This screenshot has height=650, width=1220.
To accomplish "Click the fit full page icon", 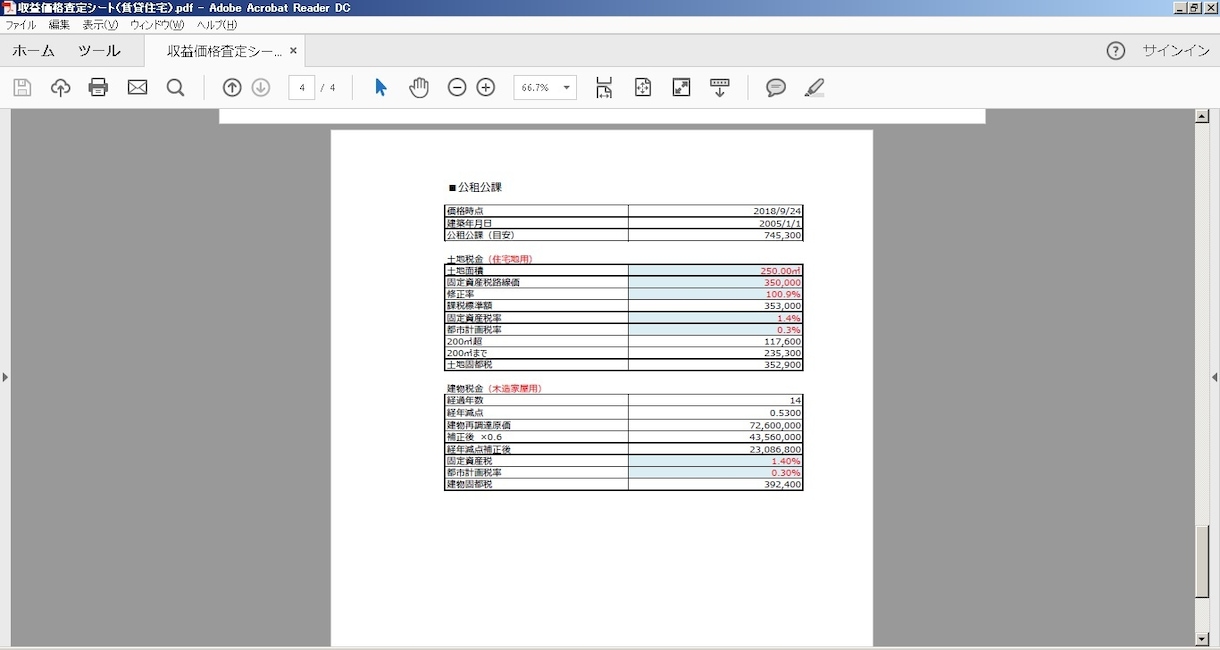I will pyautogui.click(x=643, y=88).
